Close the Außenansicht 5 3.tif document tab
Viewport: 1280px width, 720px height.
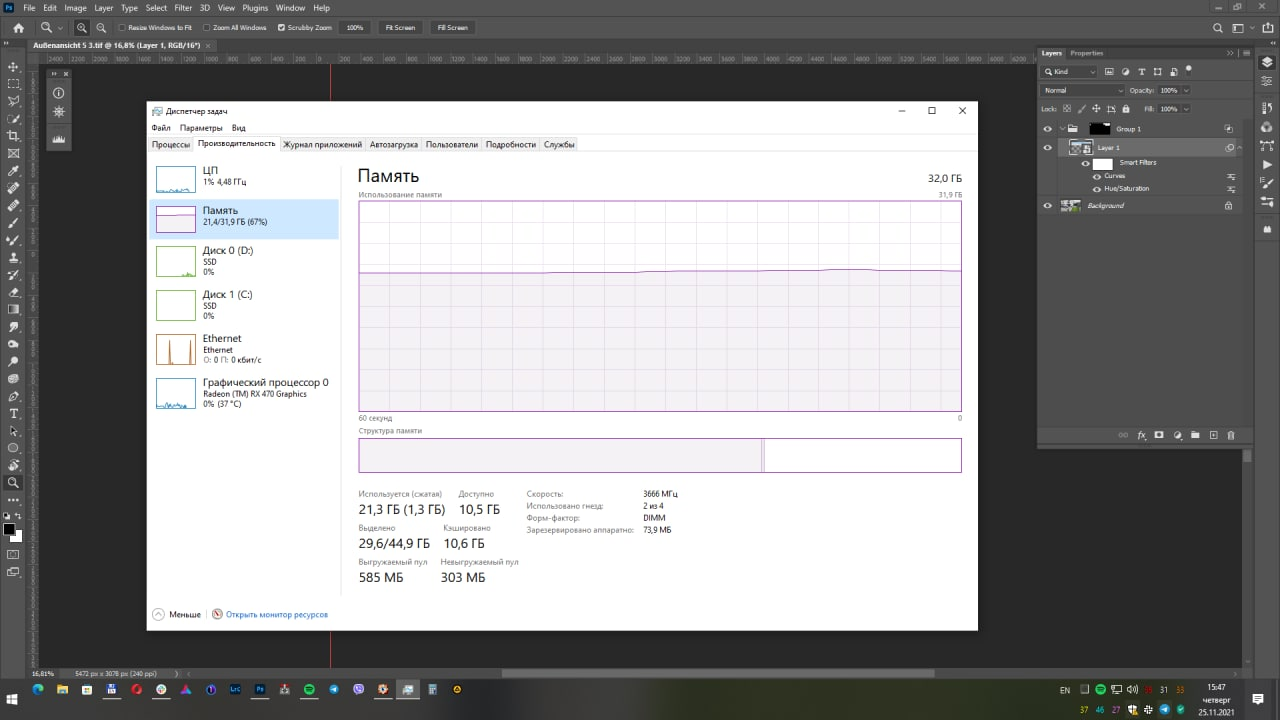(x=207, y=46)
